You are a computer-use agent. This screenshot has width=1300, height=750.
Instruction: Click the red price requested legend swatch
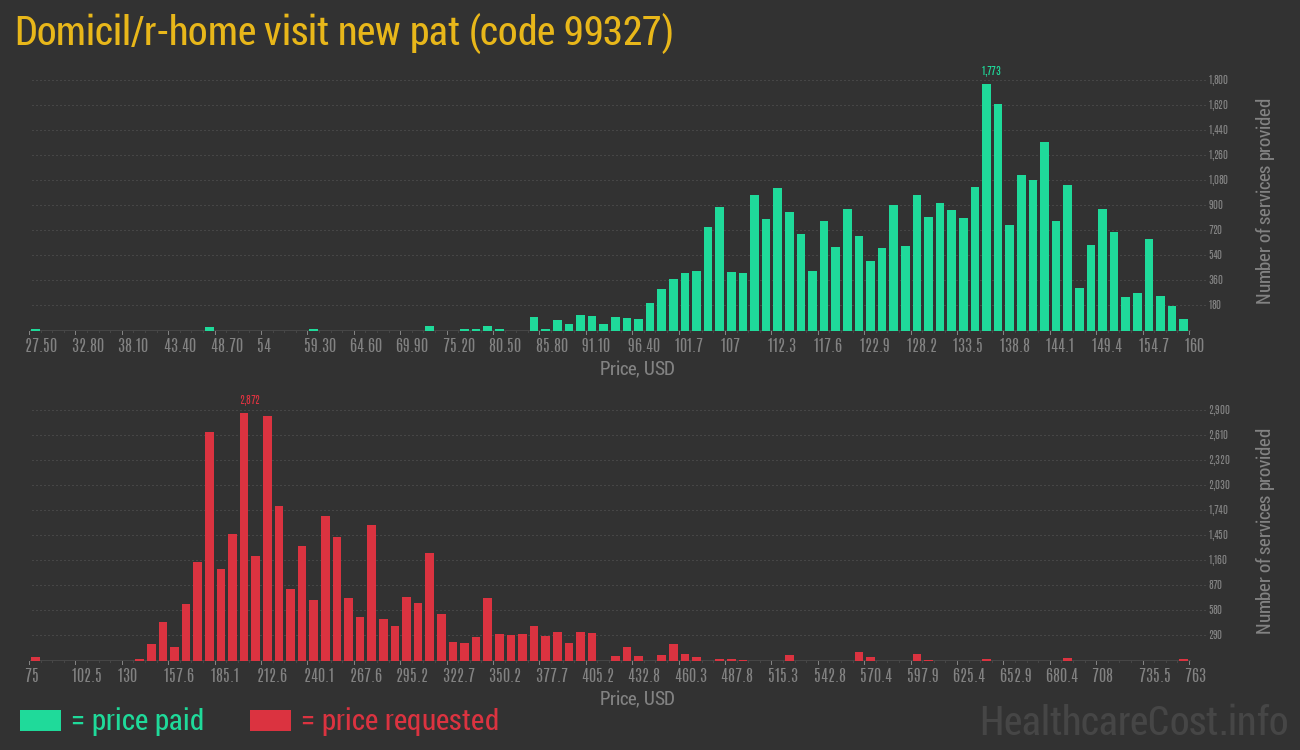[x=270, y=720]
